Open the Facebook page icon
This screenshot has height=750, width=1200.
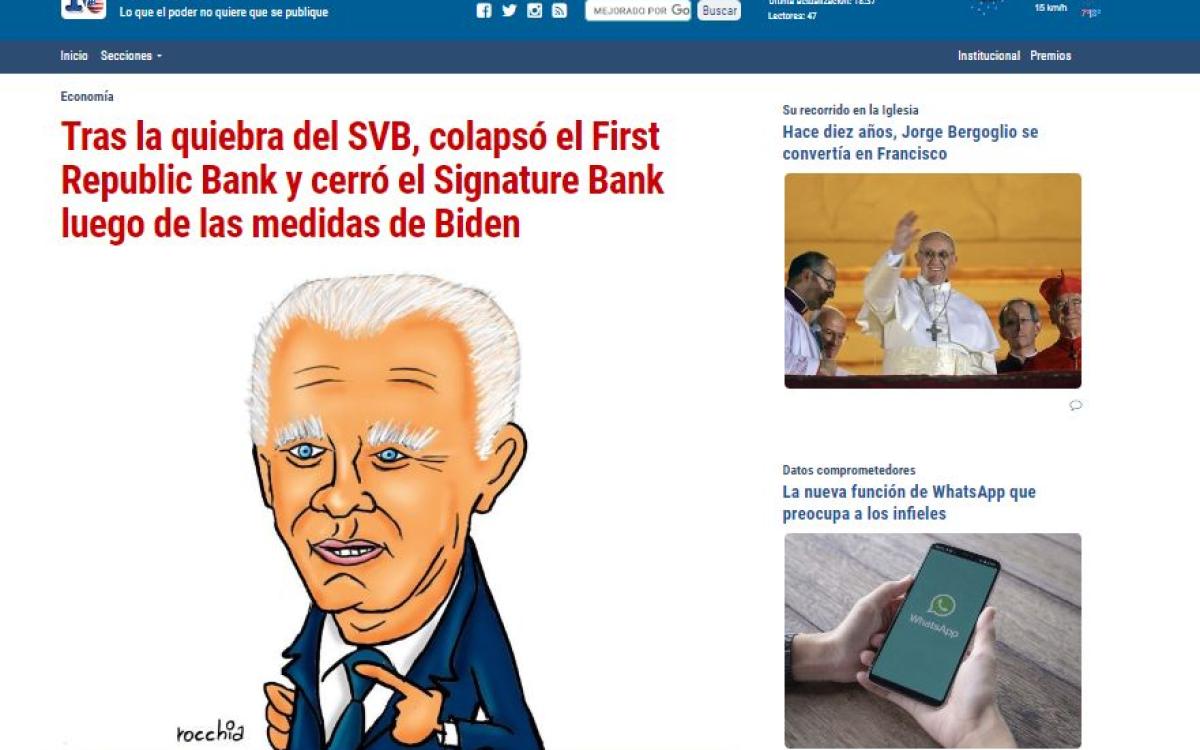point(484,11)
